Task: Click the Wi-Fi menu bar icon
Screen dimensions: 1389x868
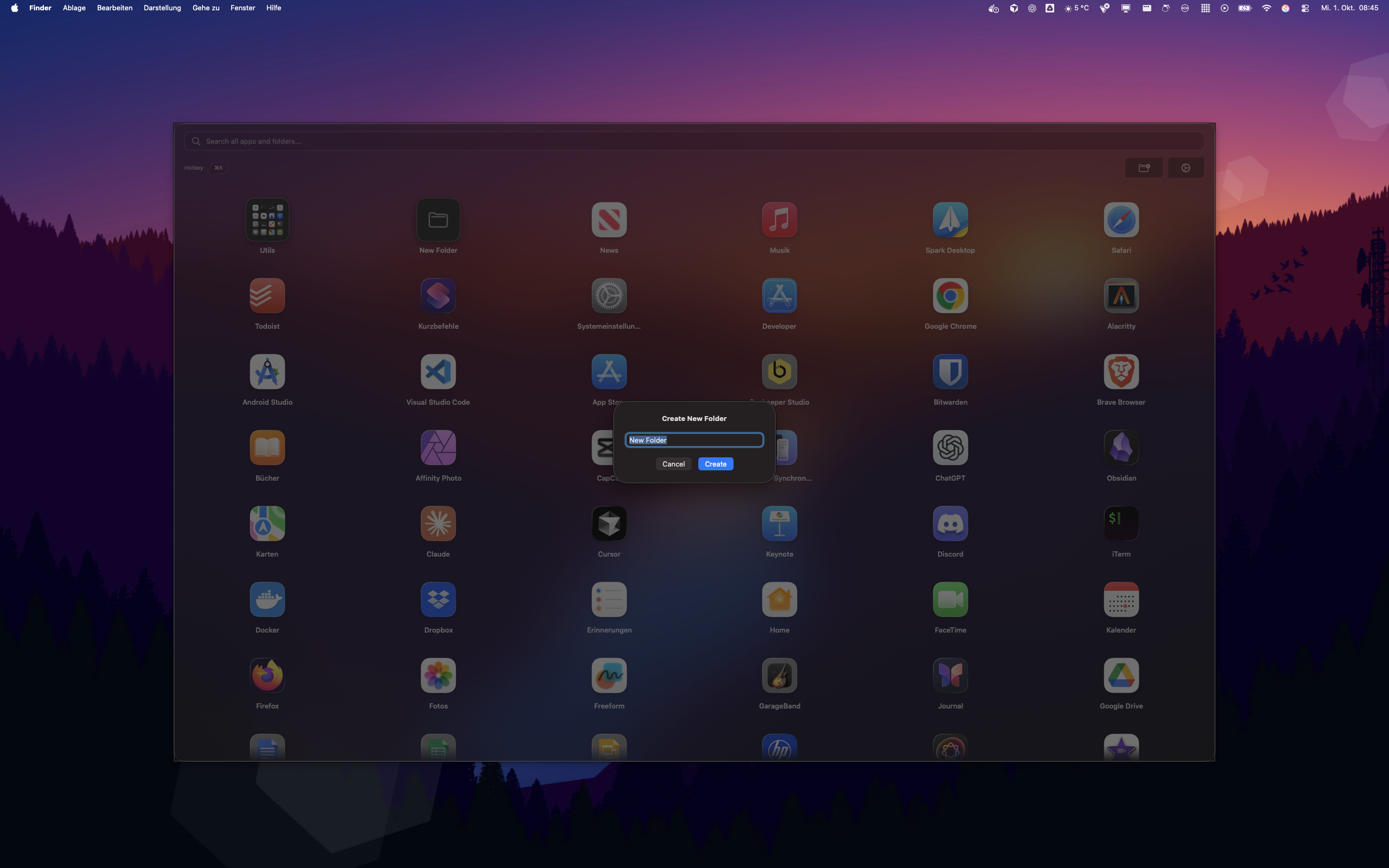Action: click(x=1266, y=8)
